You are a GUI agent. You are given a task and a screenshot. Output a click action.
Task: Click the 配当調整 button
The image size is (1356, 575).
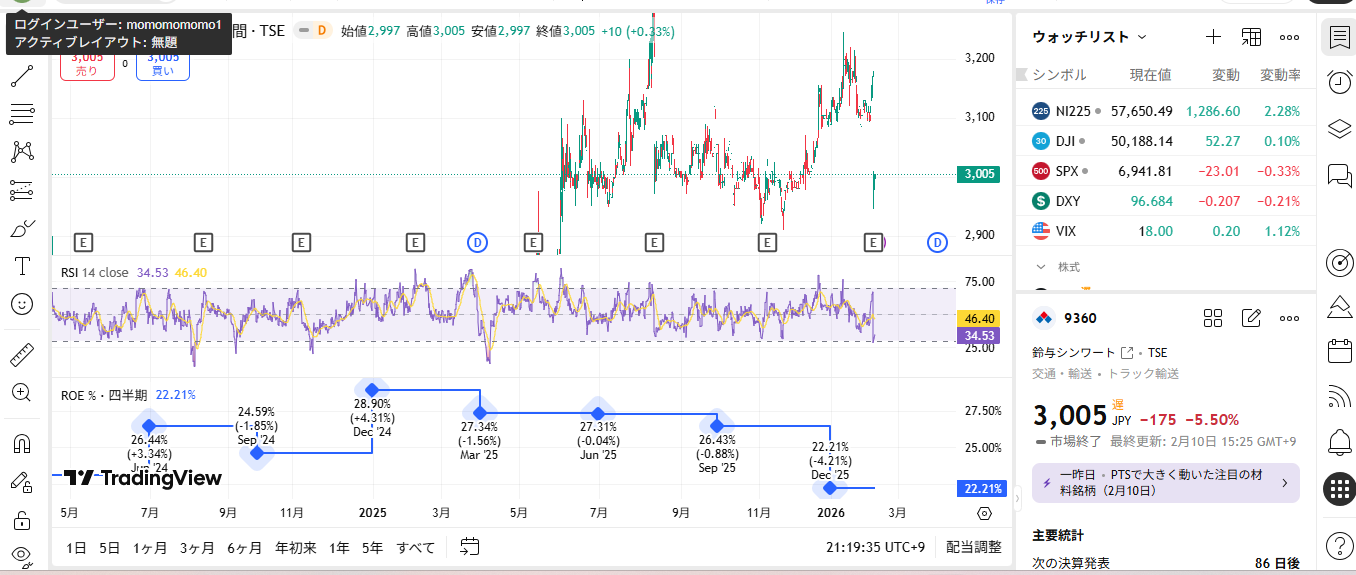tap(973, 547)
